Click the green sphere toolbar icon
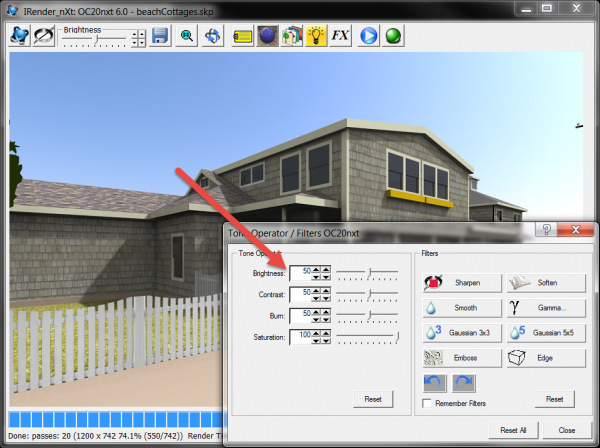Viewport: 600px width, 448px height. [393, 37]
